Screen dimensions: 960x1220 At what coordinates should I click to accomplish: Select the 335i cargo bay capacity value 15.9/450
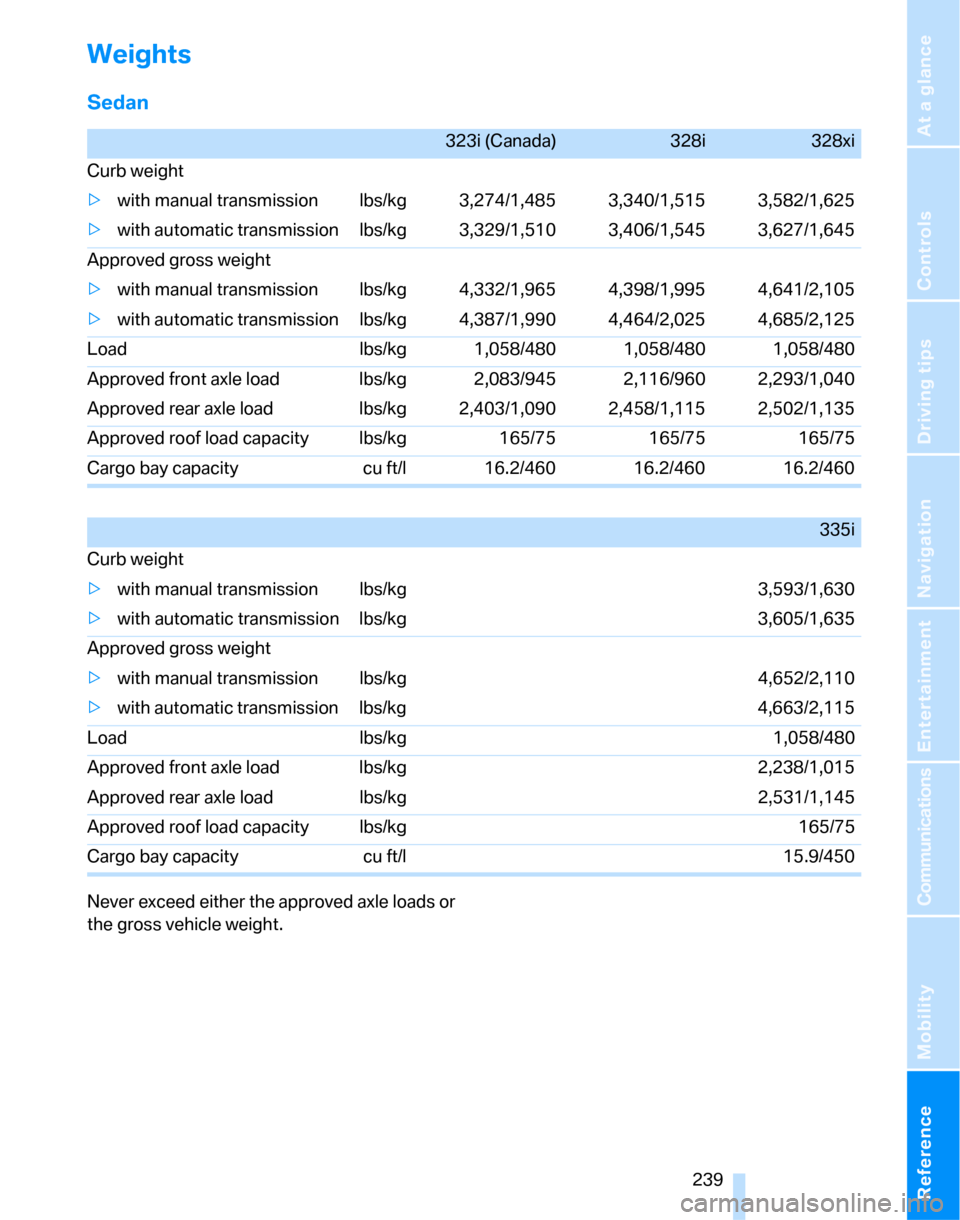click(818, 857)
